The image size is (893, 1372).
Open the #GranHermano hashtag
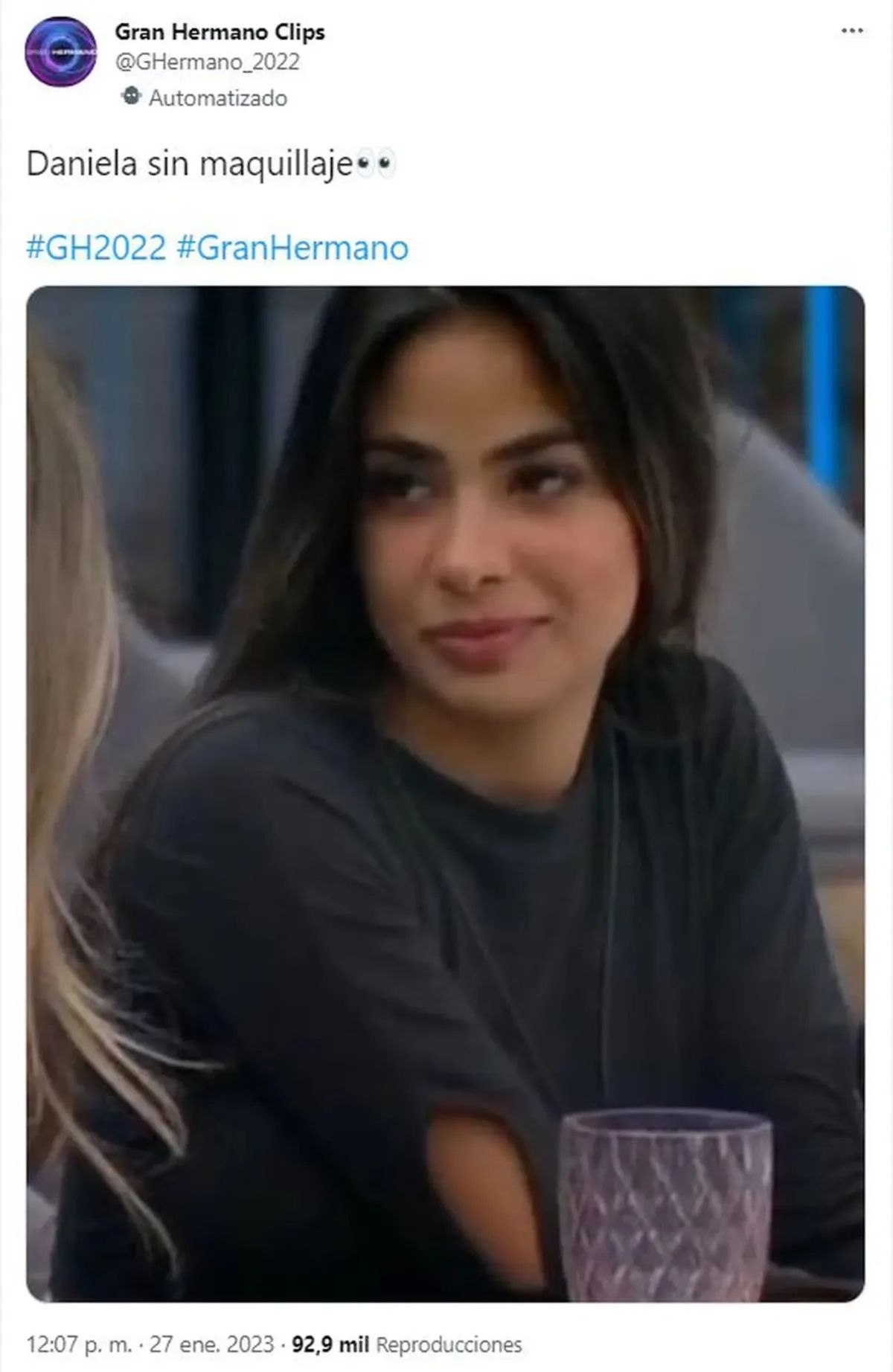(292, 247)
